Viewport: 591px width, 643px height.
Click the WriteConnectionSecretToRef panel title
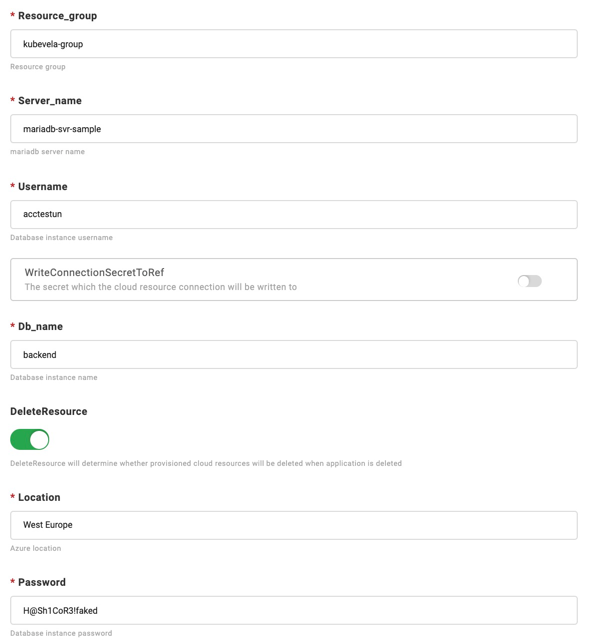click(x=94, y=272)
